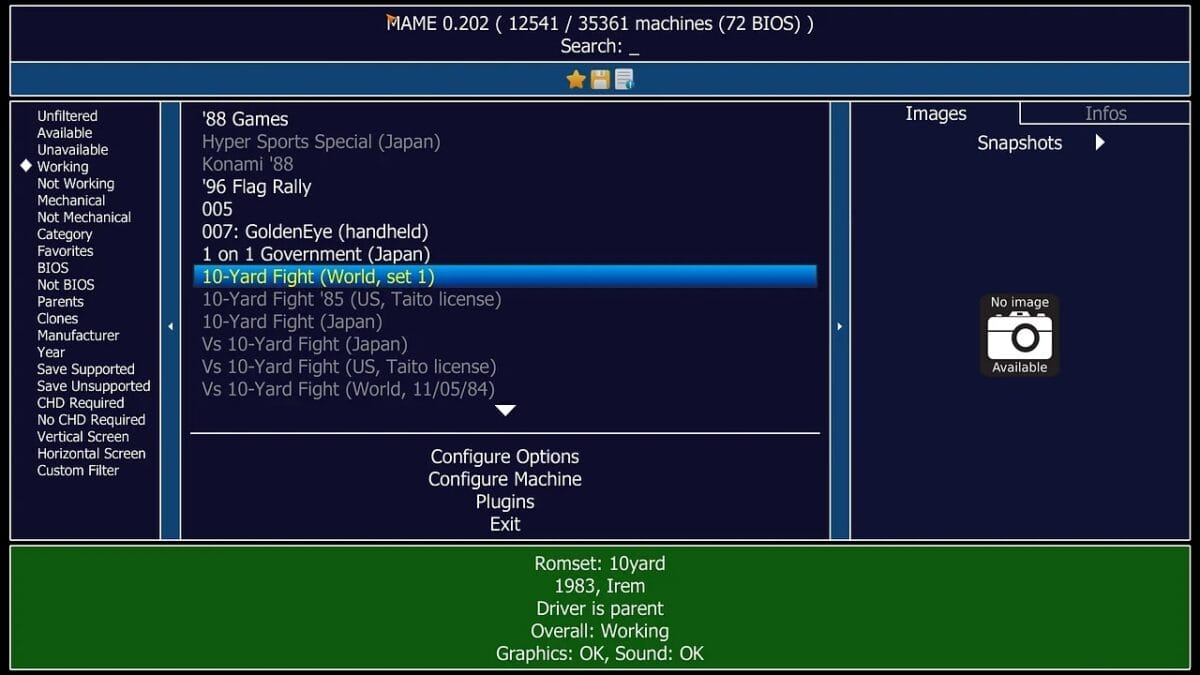Image resolution: width=1200 pixels, height=675 pixels.
Task: Select the Unavailable filter
Action: (x=73, y=150)
